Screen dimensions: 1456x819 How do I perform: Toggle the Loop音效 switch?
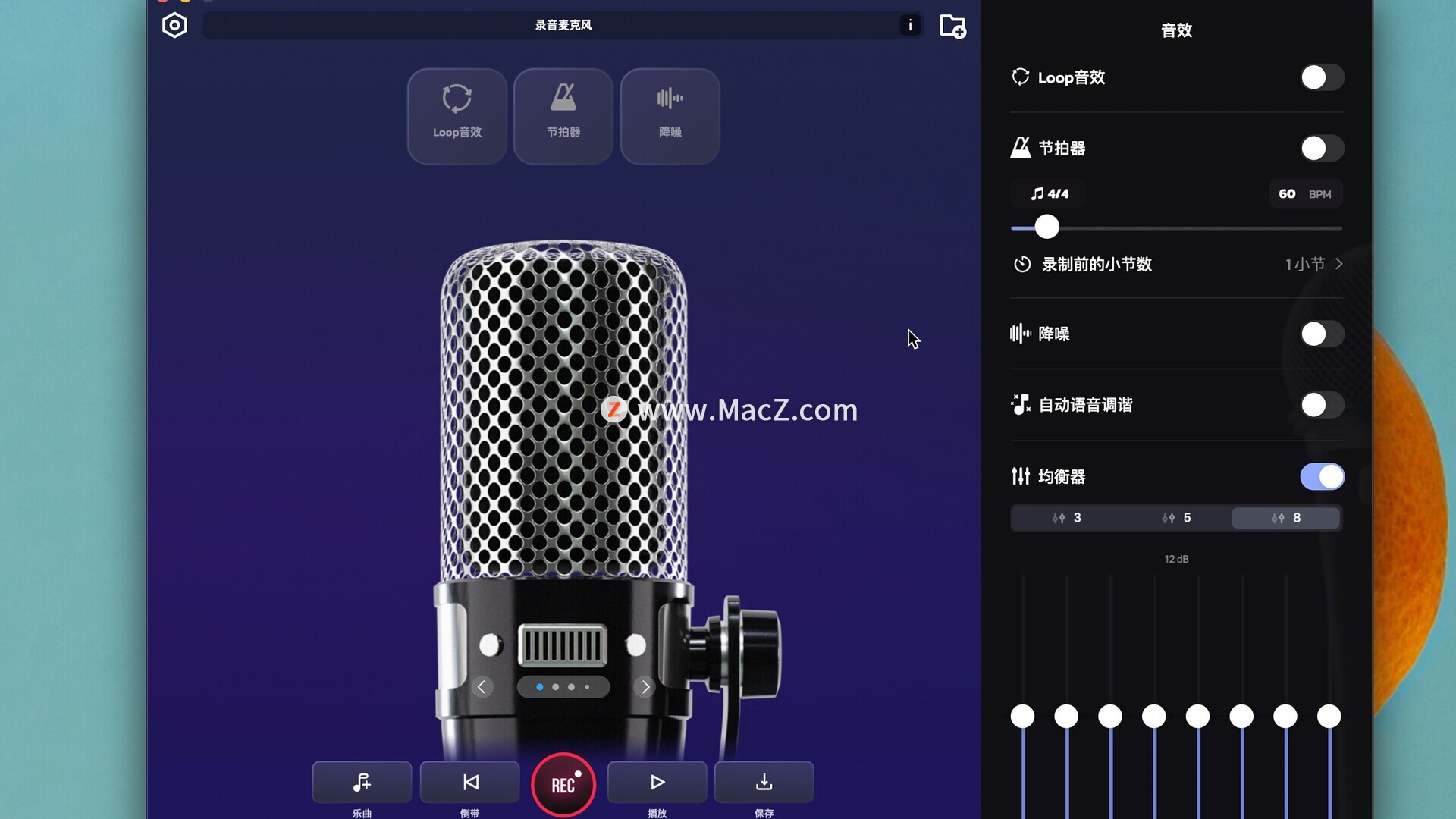[1322, 77]
